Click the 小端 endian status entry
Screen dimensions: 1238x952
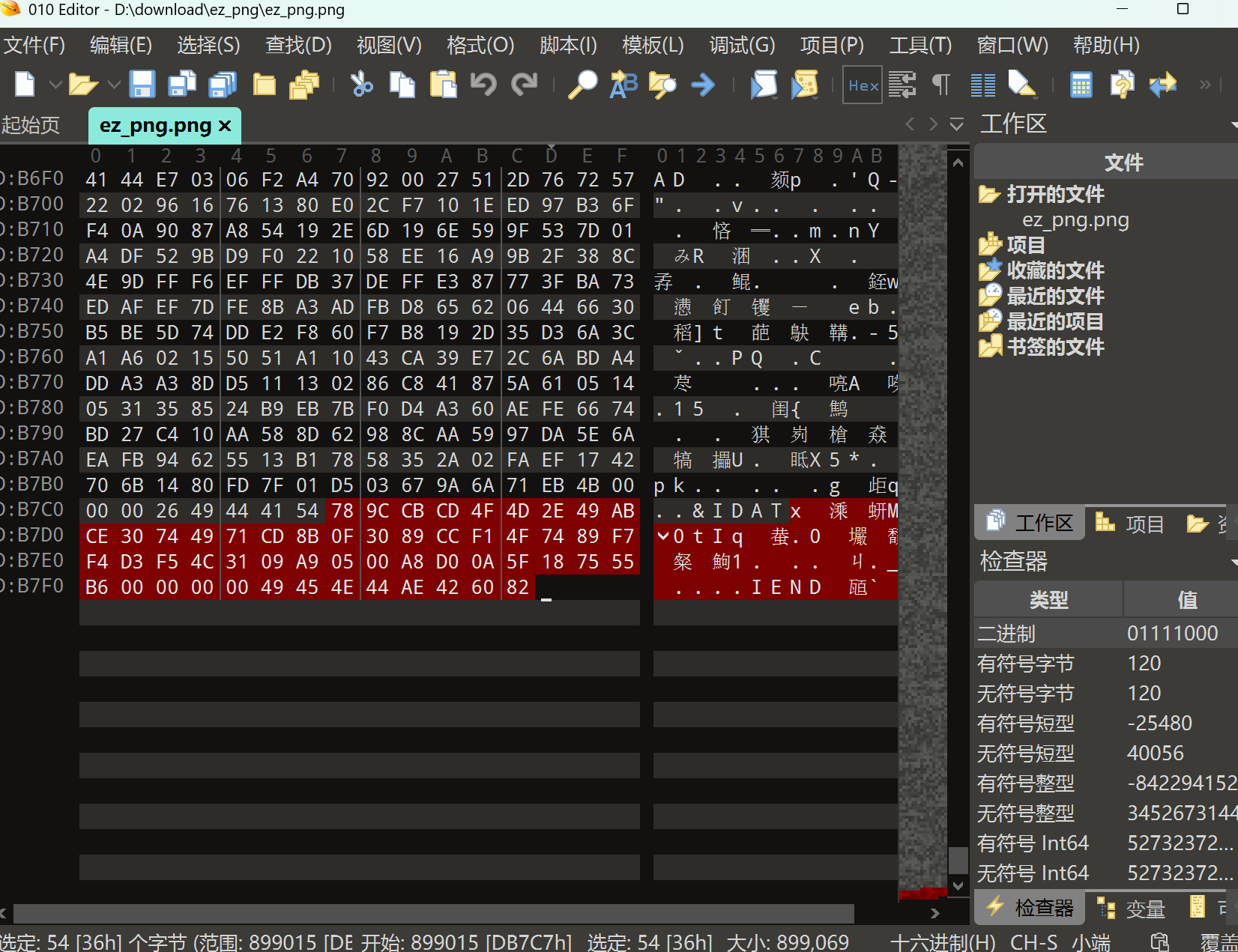1092,942
